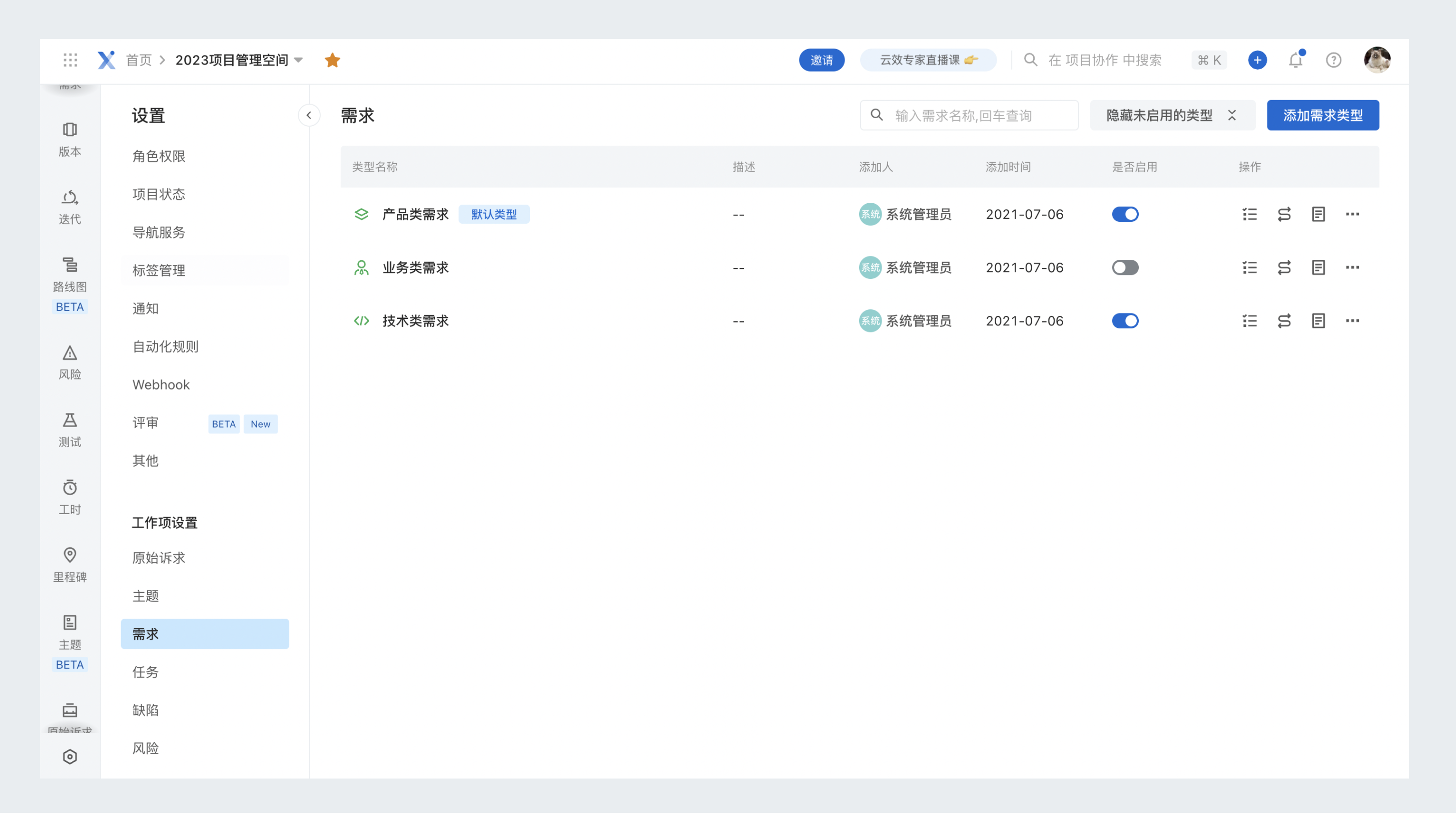Open the help question mark icon
The image size is (1456, 814).
(x=1333, y=60)
